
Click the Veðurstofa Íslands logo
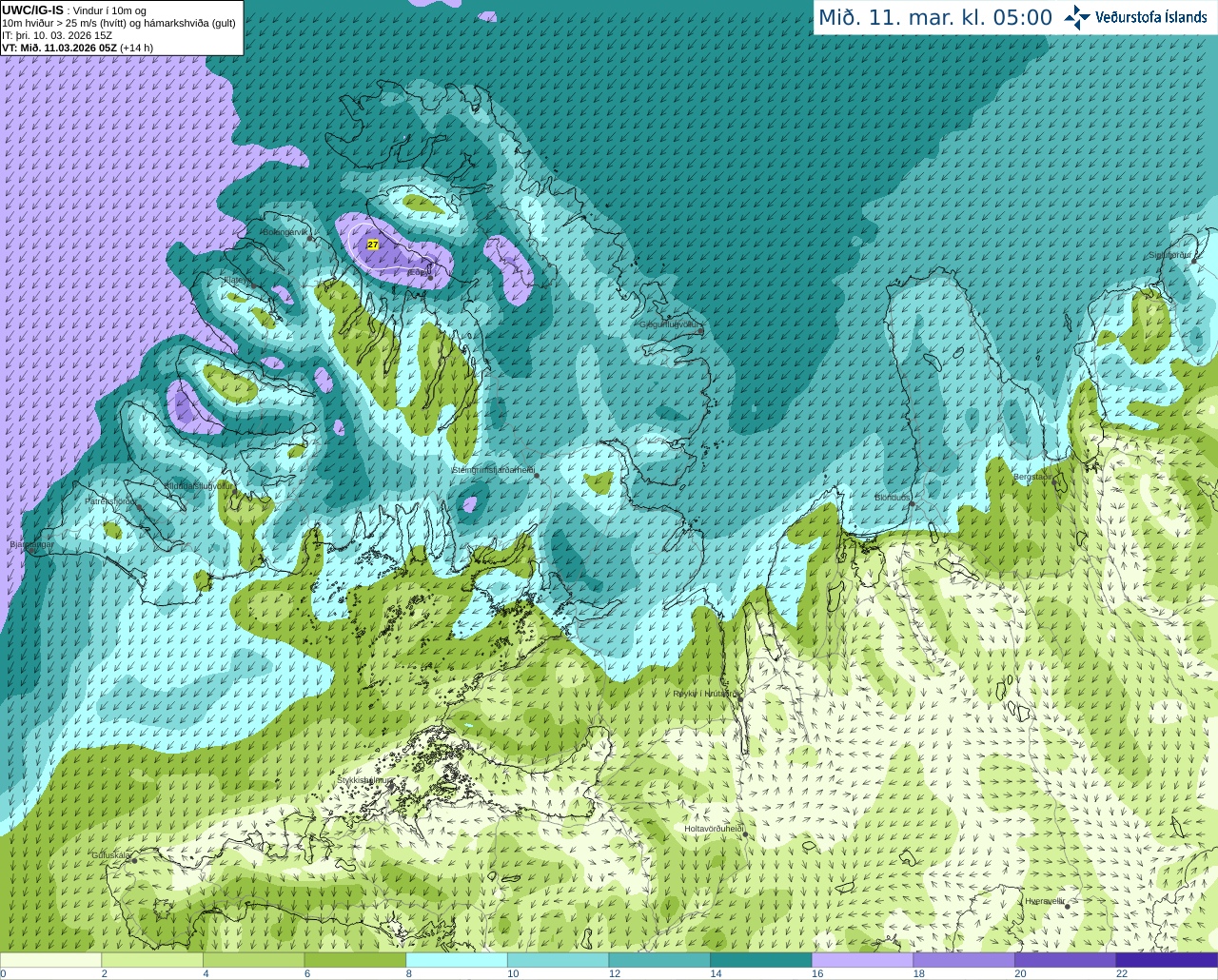coord(1136,17)
